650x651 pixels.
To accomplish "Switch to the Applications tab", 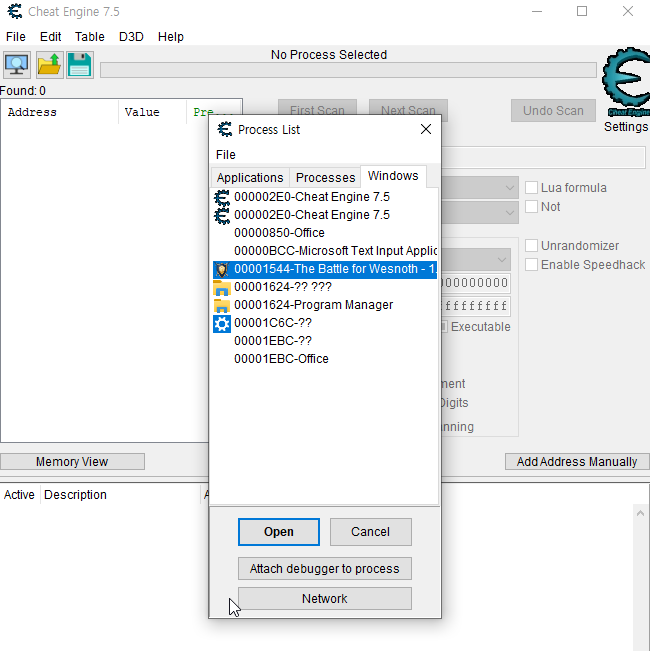I will click(x=250, y=178).
